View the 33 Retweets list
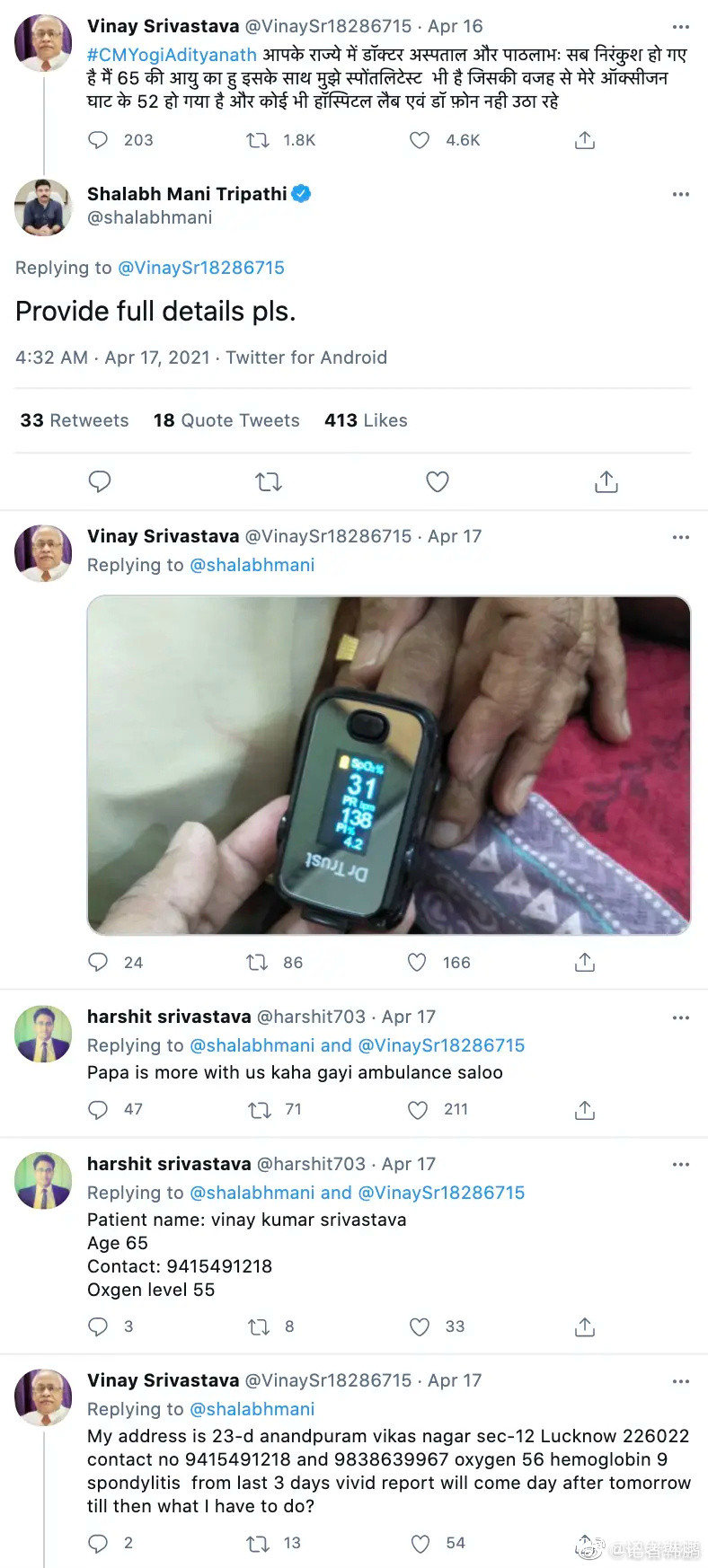 (x=75, y=420)
